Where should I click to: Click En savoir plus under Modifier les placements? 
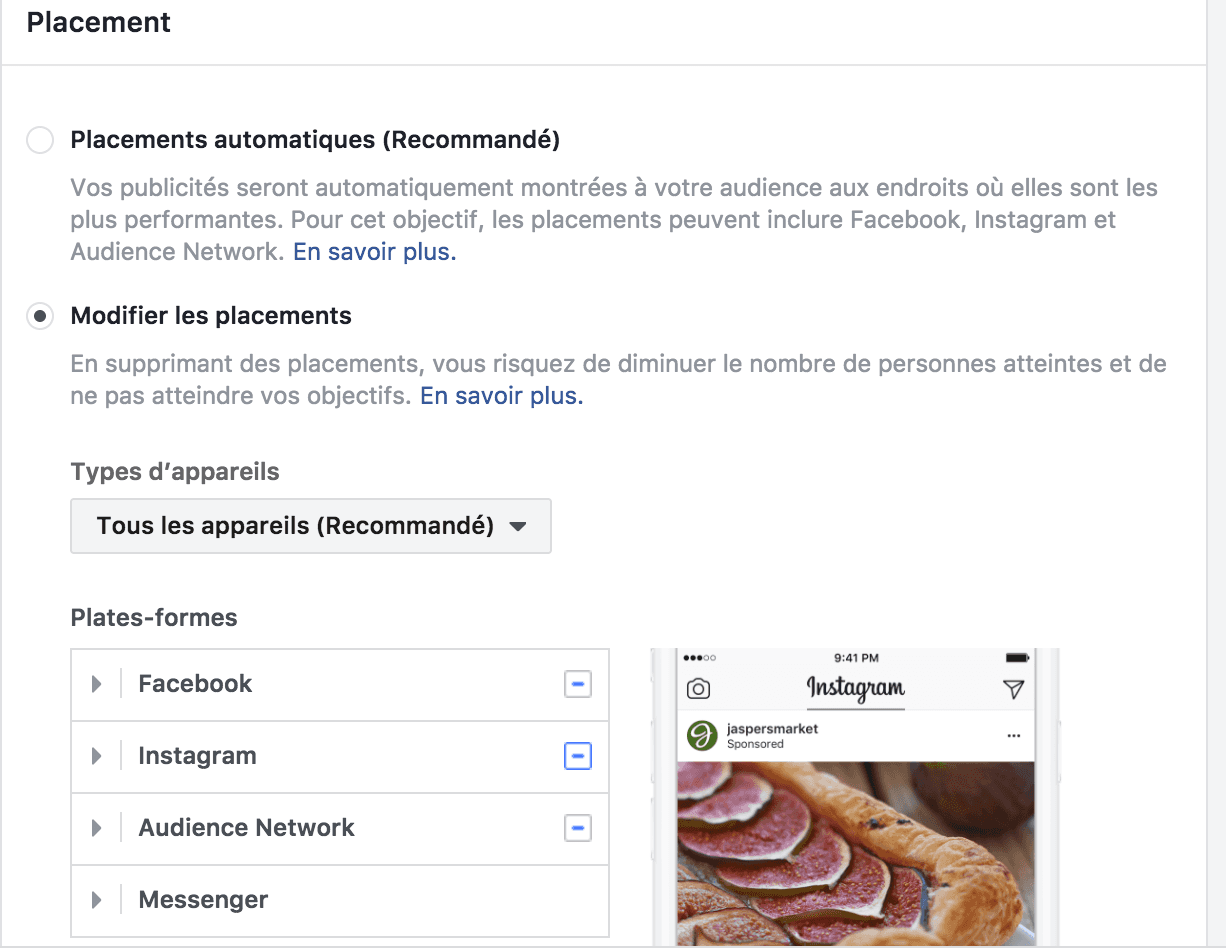point(501,396)
